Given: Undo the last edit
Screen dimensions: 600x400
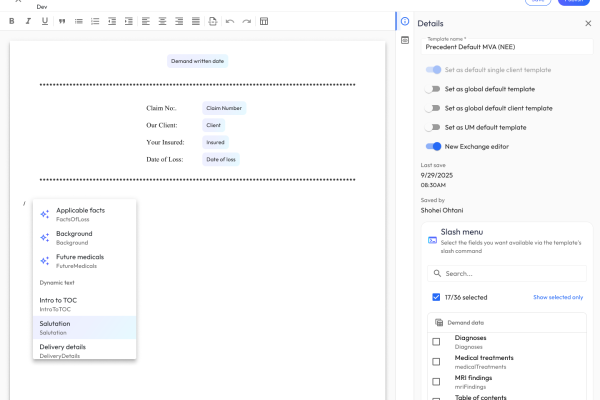Looking at the screenshot, I should click(x=230, y=21).
